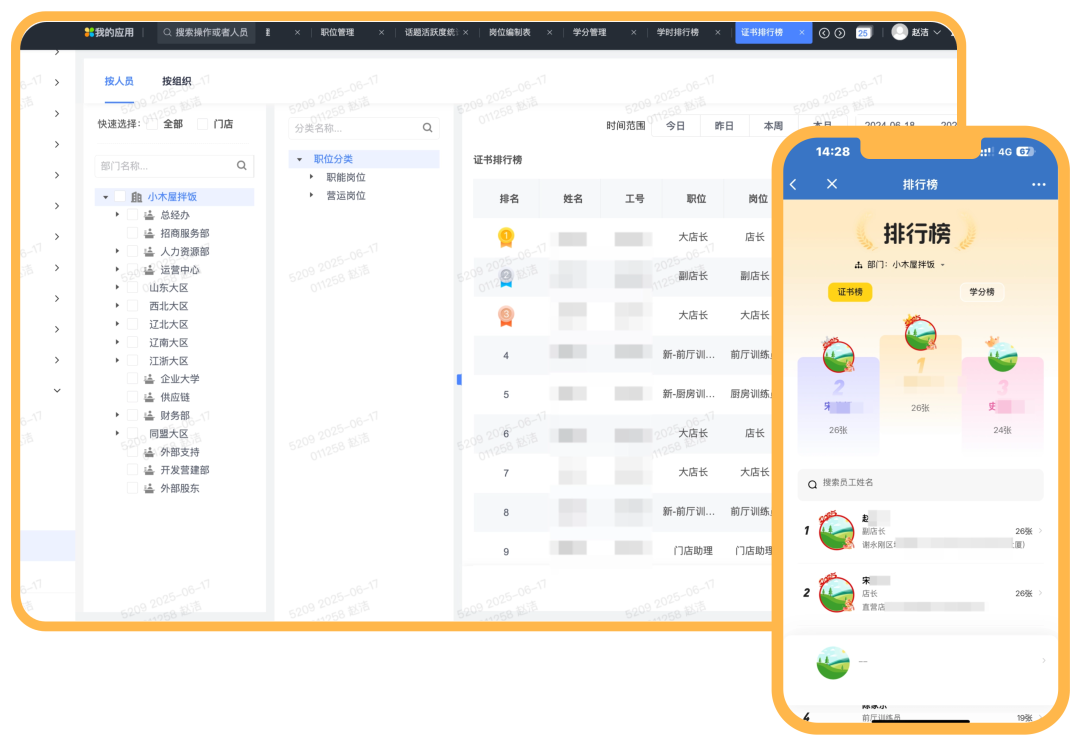Click the search icon in 分类名称 field
Screen dimensions: 1080x740
pyautogui.click(x=427, y=128)
